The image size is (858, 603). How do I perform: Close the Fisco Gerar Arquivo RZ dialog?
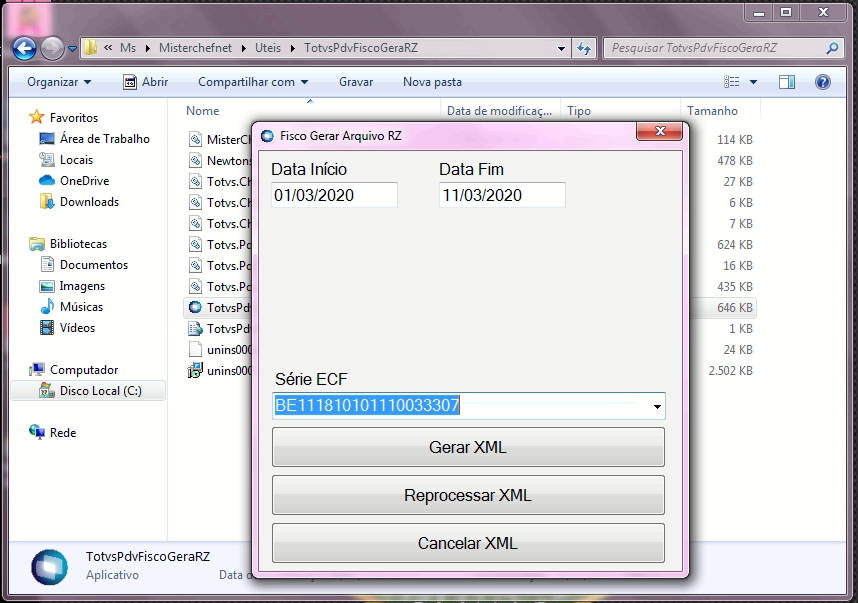[659, 131]
